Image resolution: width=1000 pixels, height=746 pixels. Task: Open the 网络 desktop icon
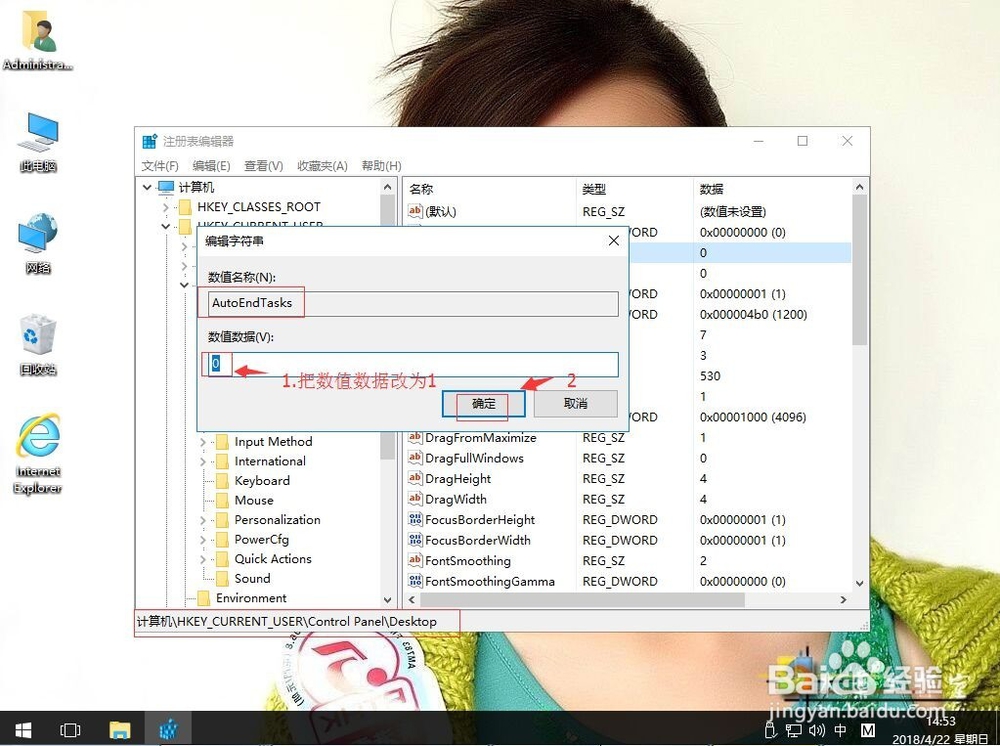click(38, 243)
